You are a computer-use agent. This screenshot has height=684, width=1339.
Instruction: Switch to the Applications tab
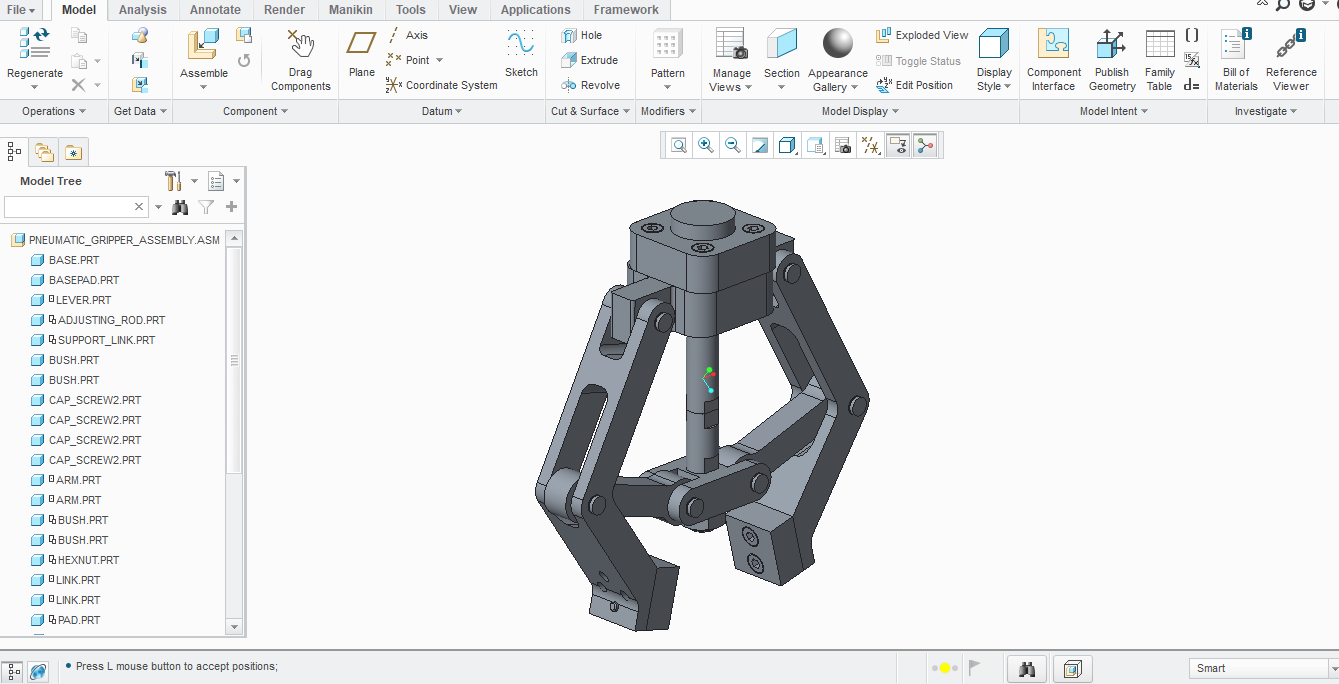pos(536,10)
